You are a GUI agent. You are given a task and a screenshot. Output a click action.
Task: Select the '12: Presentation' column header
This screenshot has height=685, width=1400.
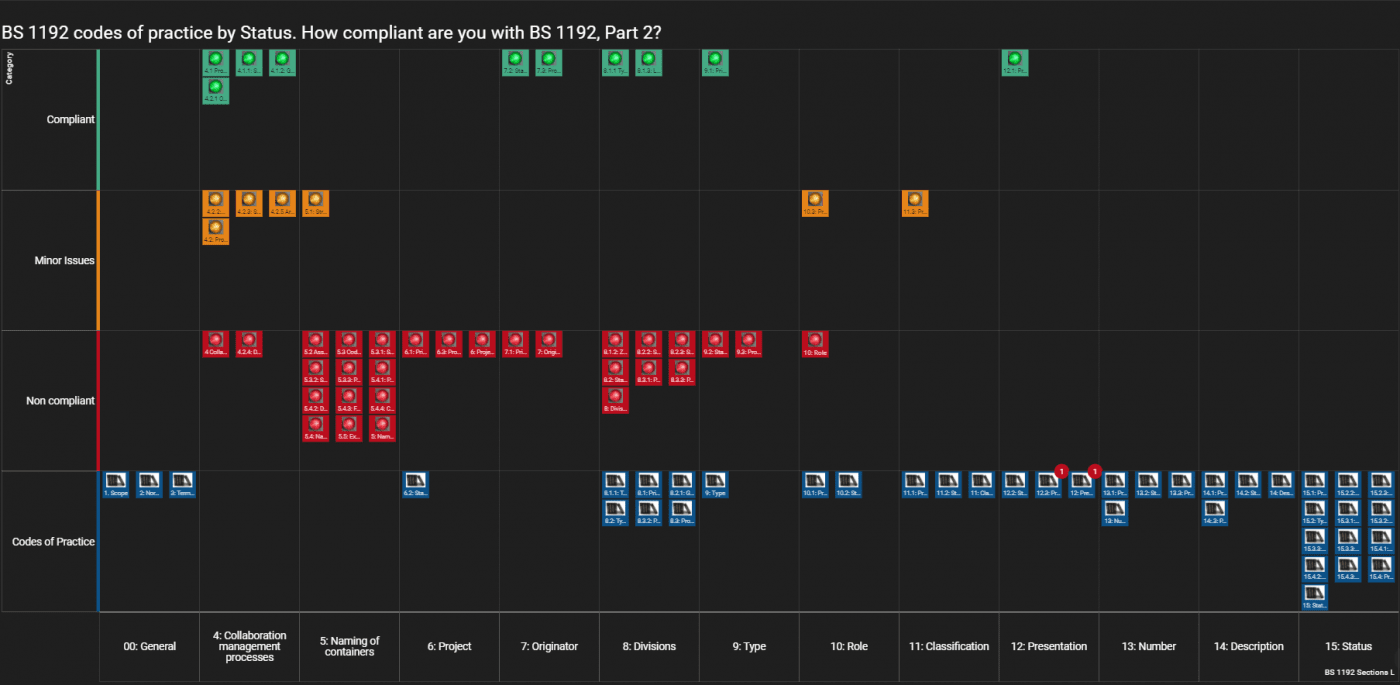point(1049,647)
